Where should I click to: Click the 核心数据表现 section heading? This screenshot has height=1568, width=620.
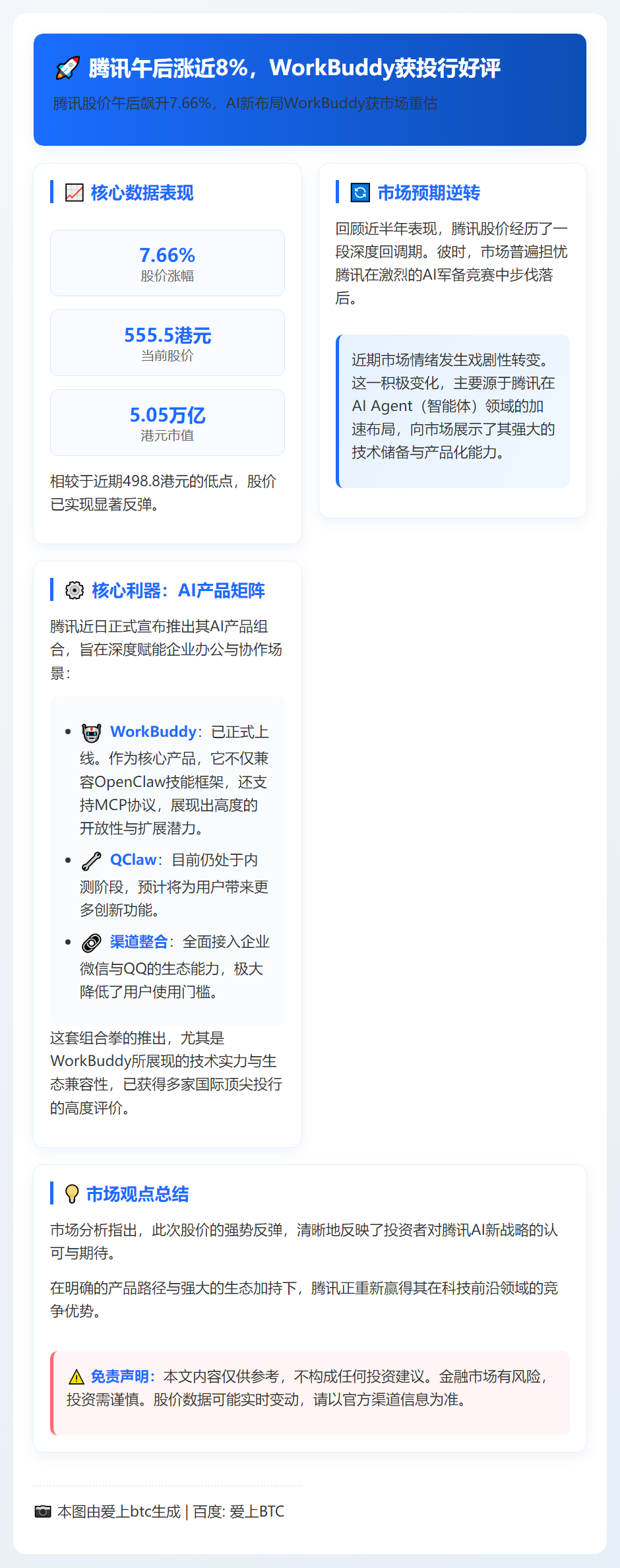(142, 193)
